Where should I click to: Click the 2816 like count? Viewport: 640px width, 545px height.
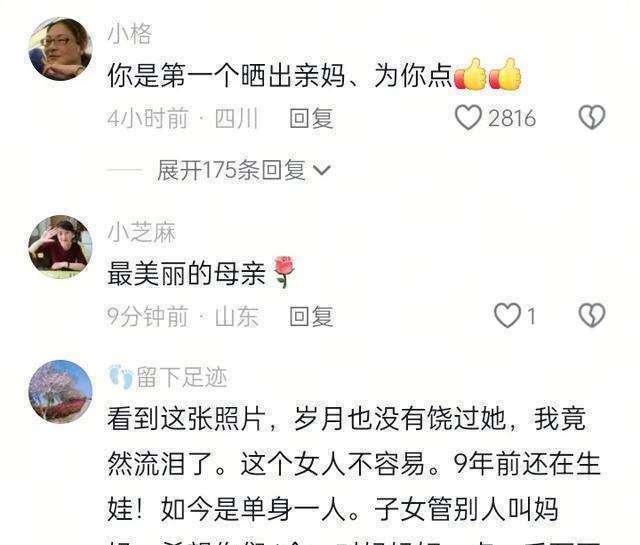coord(512,118)
